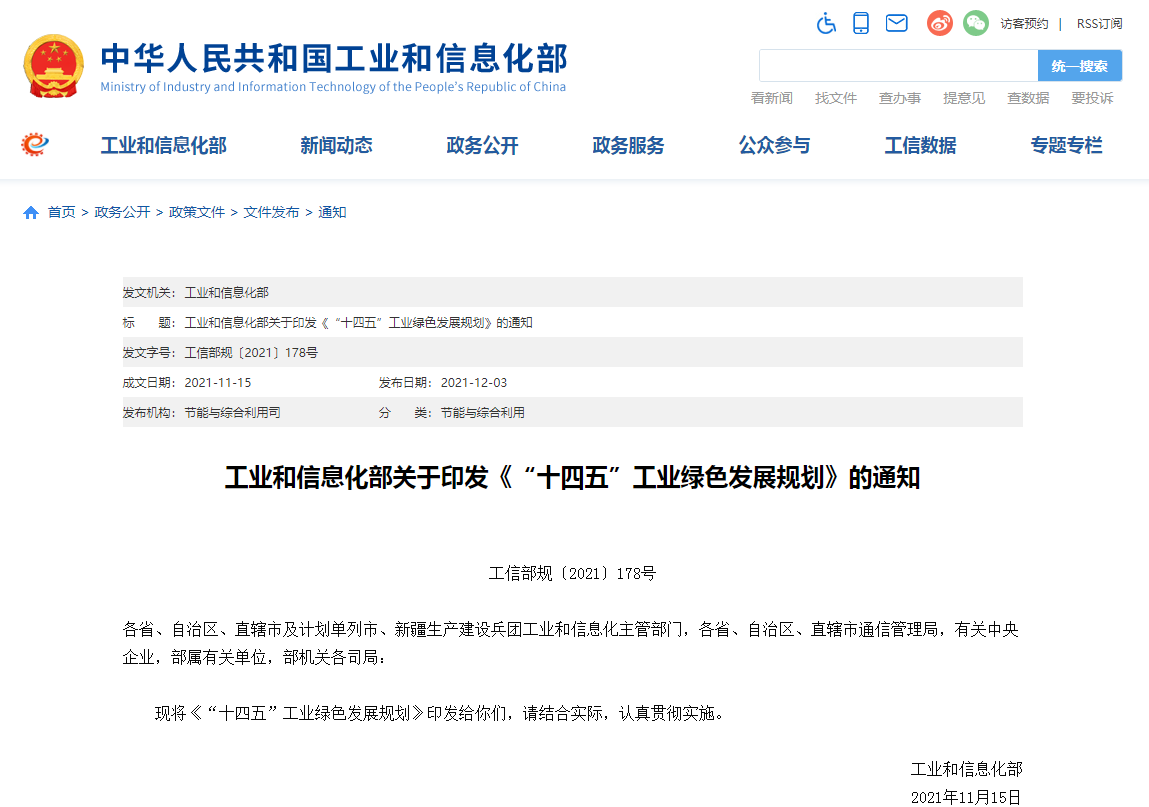
Task: Navigate to 政策文件 in breadcrumb
Action: pyautogui.click(x=197, y=213)
